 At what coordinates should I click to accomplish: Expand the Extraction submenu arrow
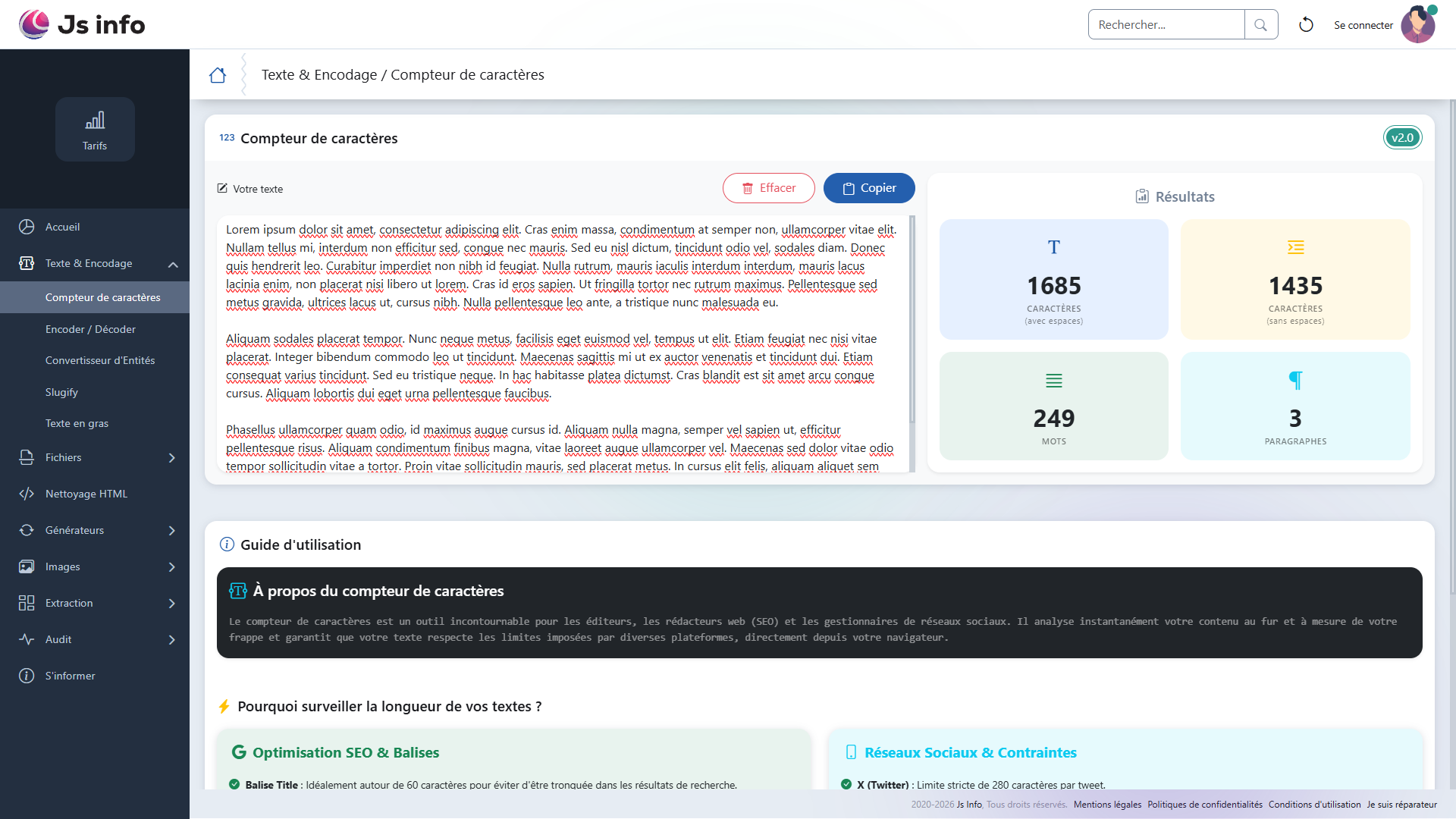point(172,604)
